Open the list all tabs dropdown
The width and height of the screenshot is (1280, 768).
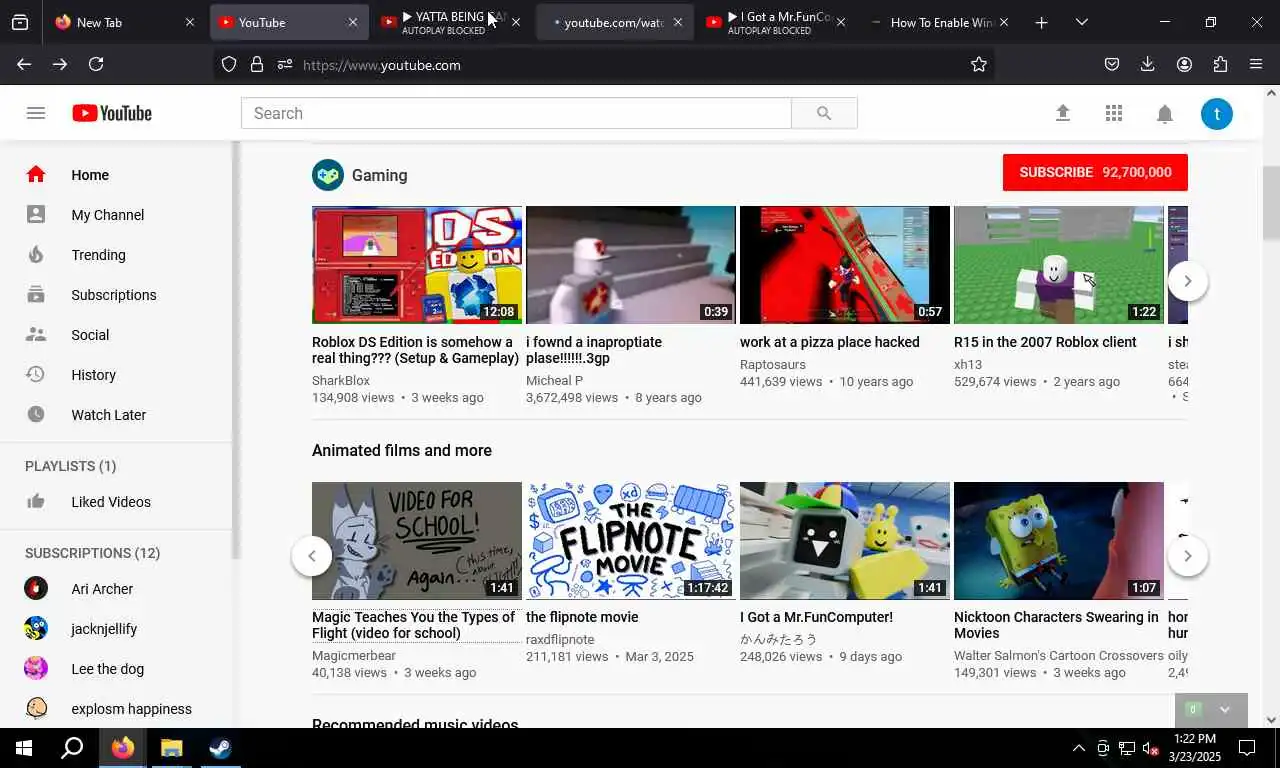coord(1082,22)
